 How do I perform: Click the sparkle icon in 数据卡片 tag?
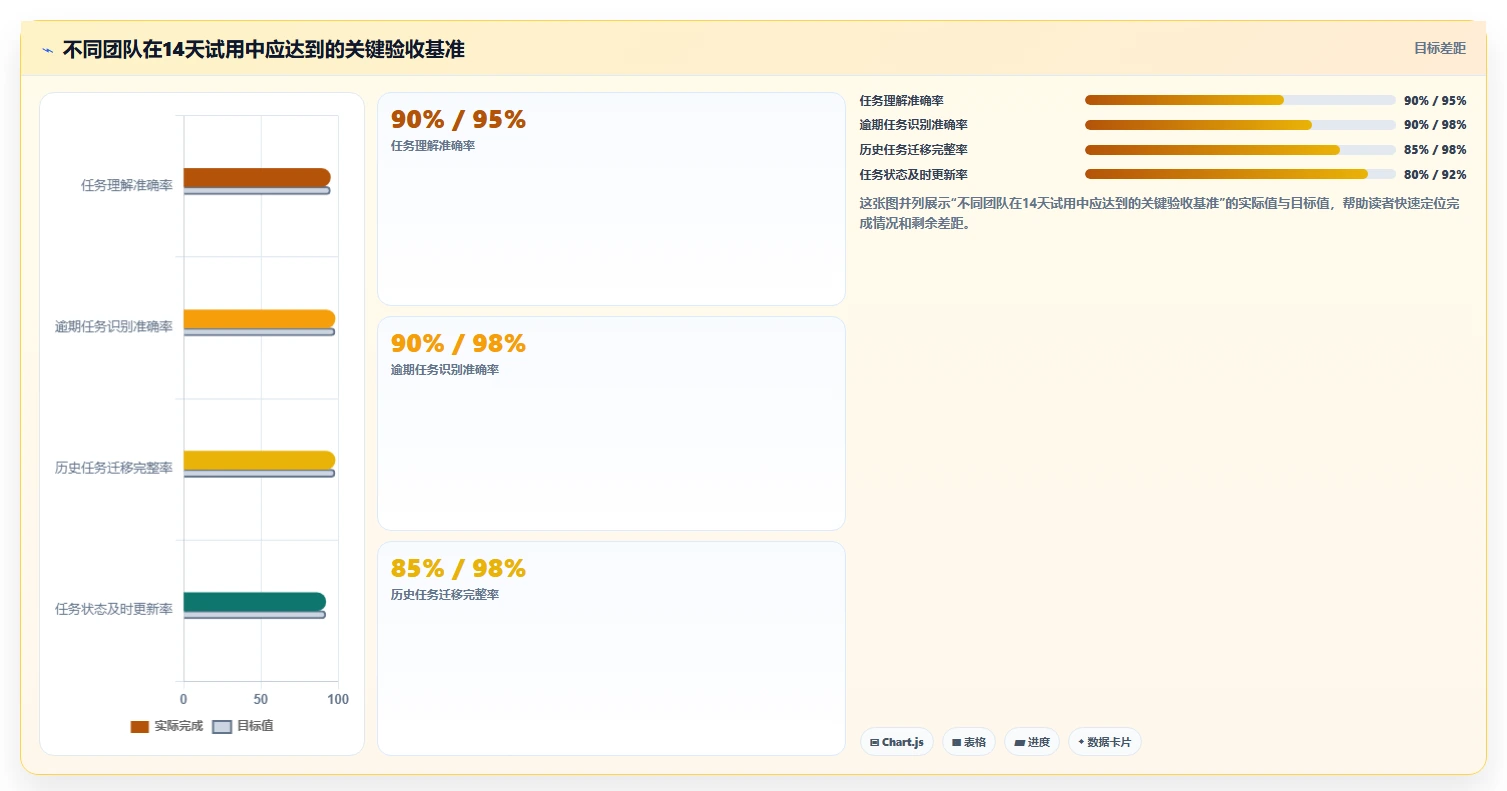(1081, 742)
